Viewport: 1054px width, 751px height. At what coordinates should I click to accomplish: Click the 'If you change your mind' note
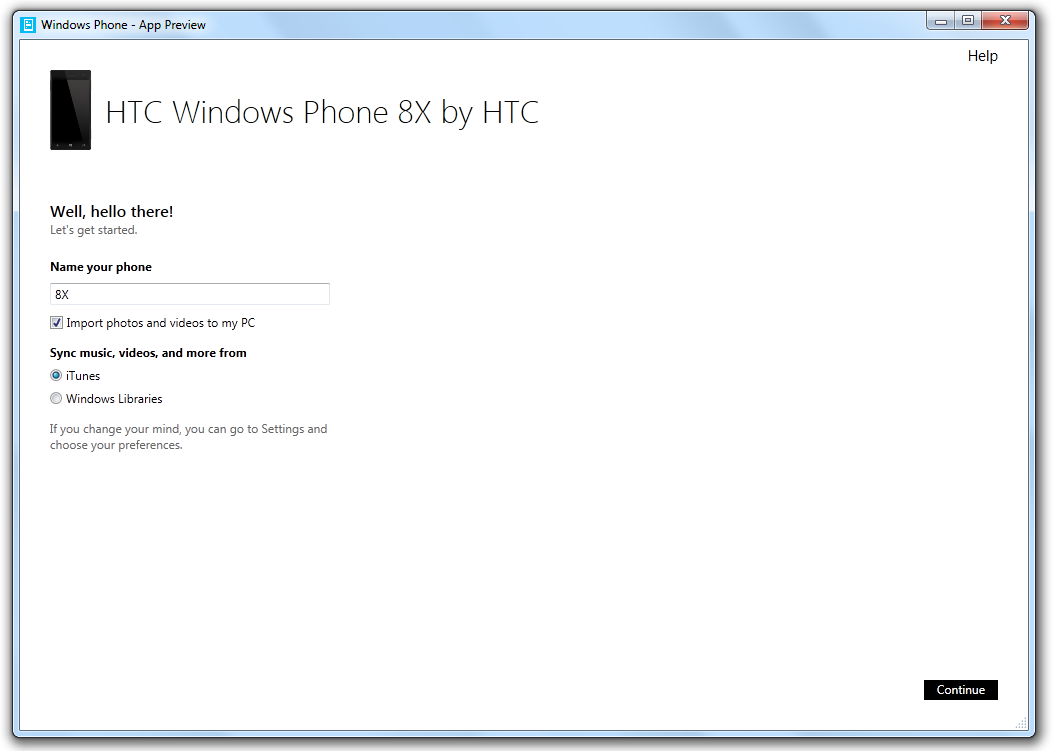188,437
